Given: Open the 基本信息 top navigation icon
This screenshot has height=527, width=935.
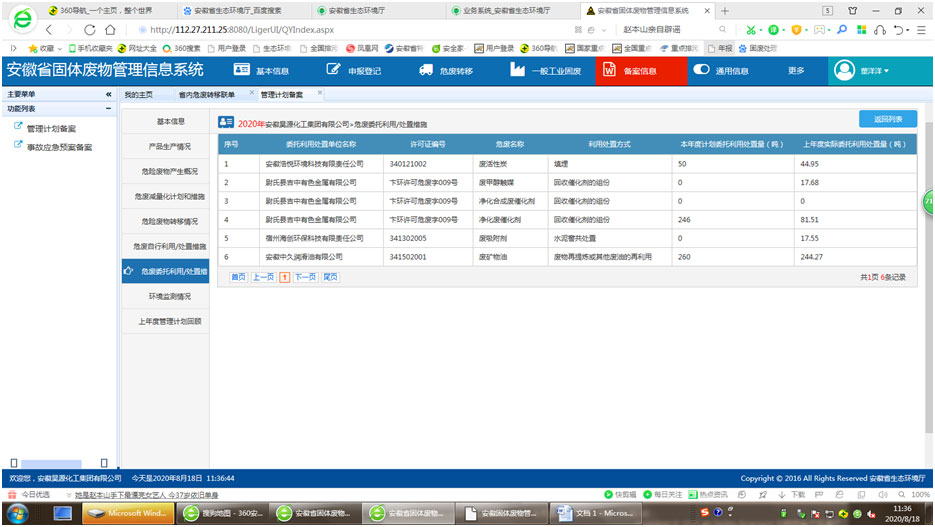Looking at the screenshot, I should point(241,70).
